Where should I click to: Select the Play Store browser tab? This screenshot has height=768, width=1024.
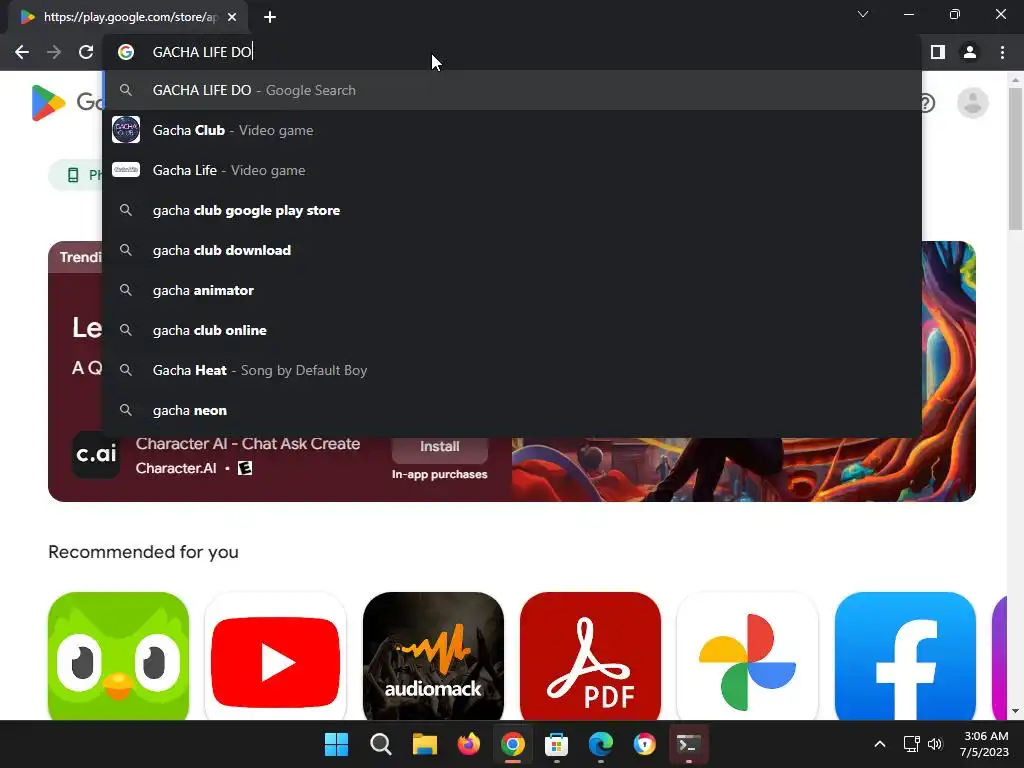pos(127,17)
